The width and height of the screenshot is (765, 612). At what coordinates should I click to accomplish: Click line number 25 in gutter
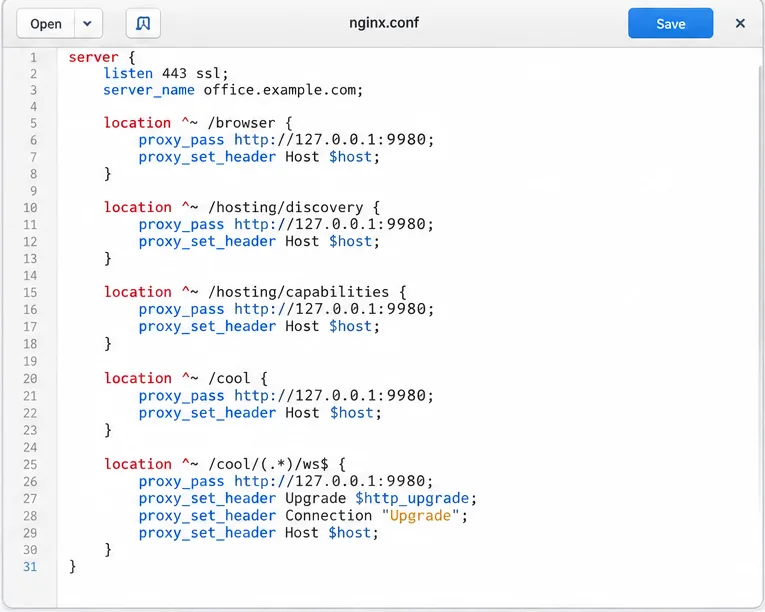[x=30, y=465]
